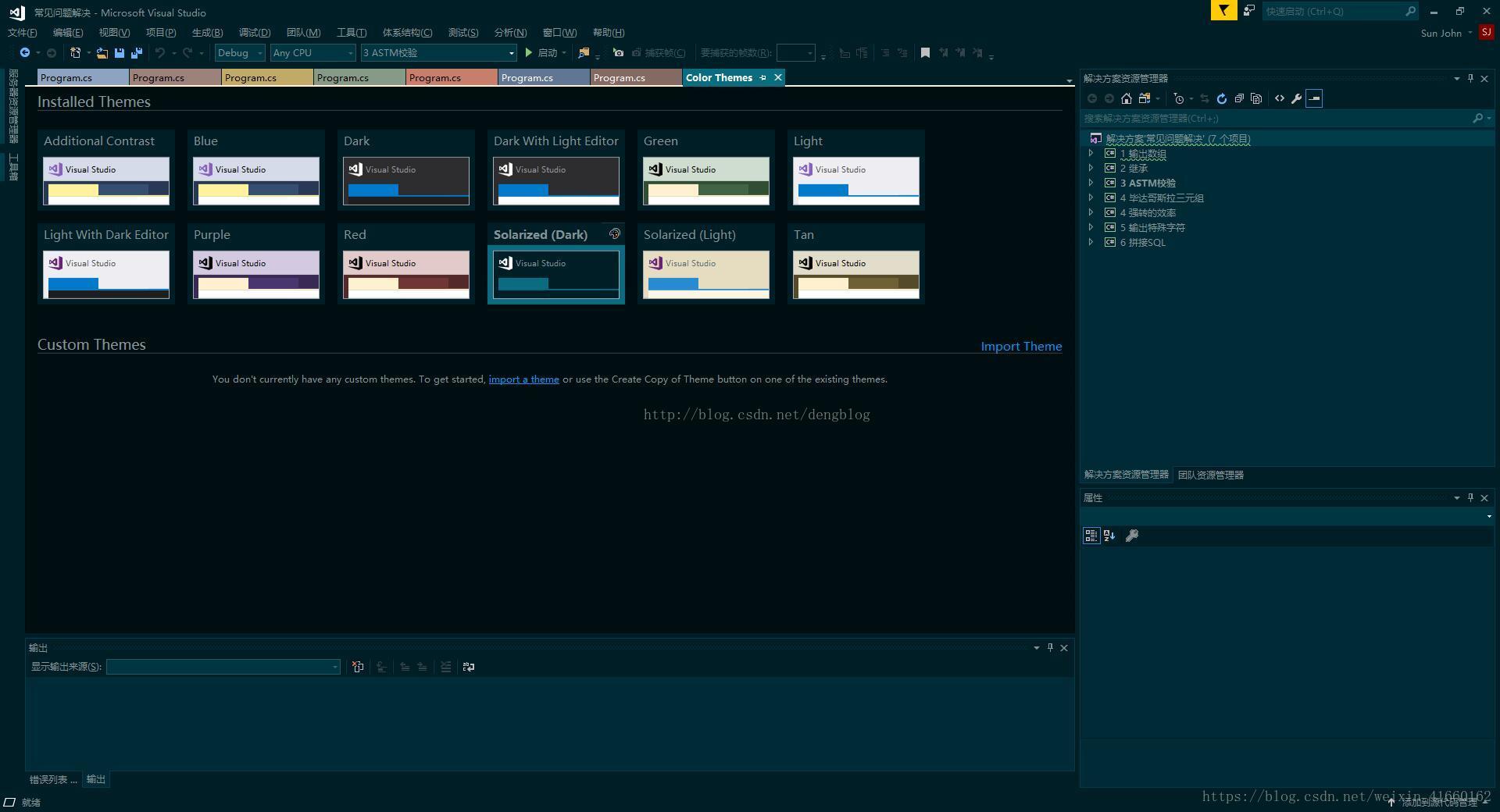Open the startup project dropdown showing 3 ASTM校验

point(439,53)
